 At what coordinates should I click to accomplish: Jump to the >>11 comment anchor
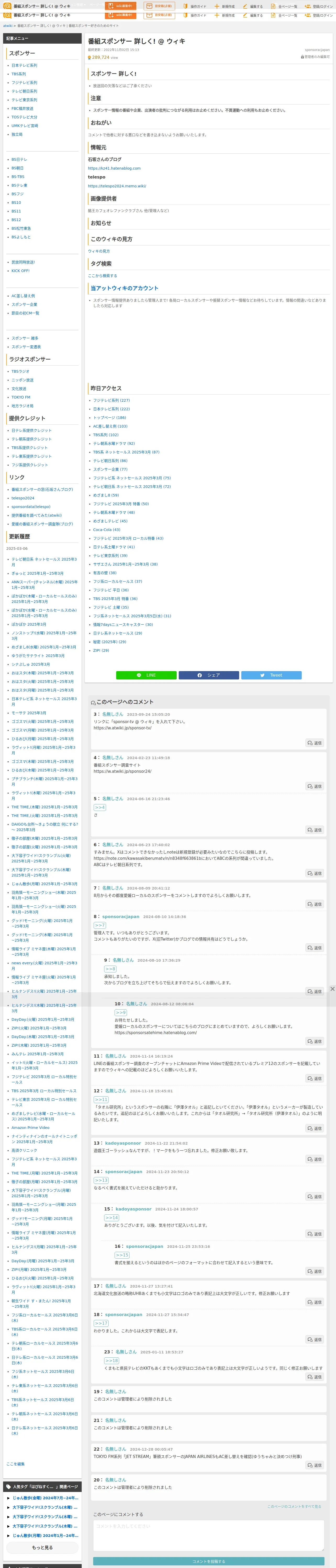(101, 1100)
